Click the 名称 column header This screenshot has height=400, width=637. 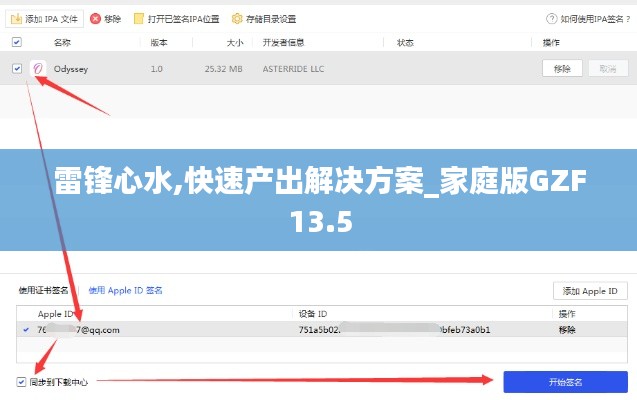pos(62,42)
